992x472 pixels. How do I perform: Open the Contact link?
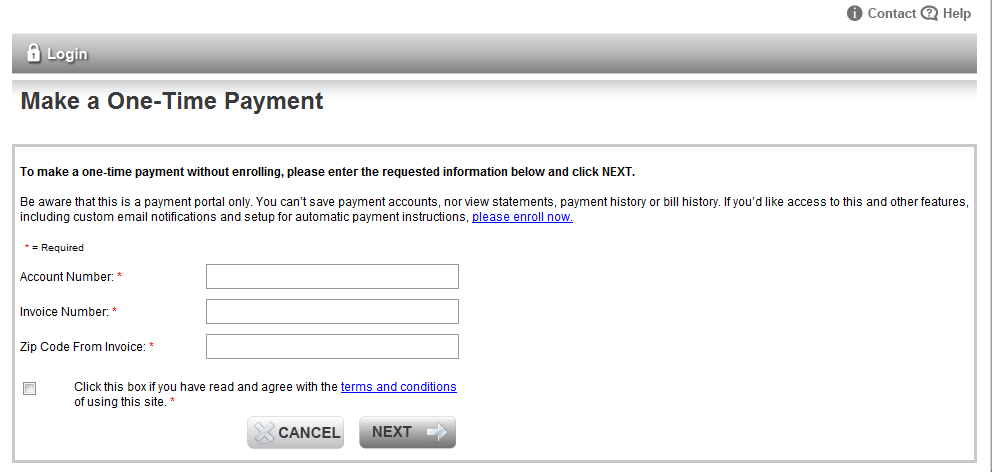pyautogui.click(x=891, y=13)
